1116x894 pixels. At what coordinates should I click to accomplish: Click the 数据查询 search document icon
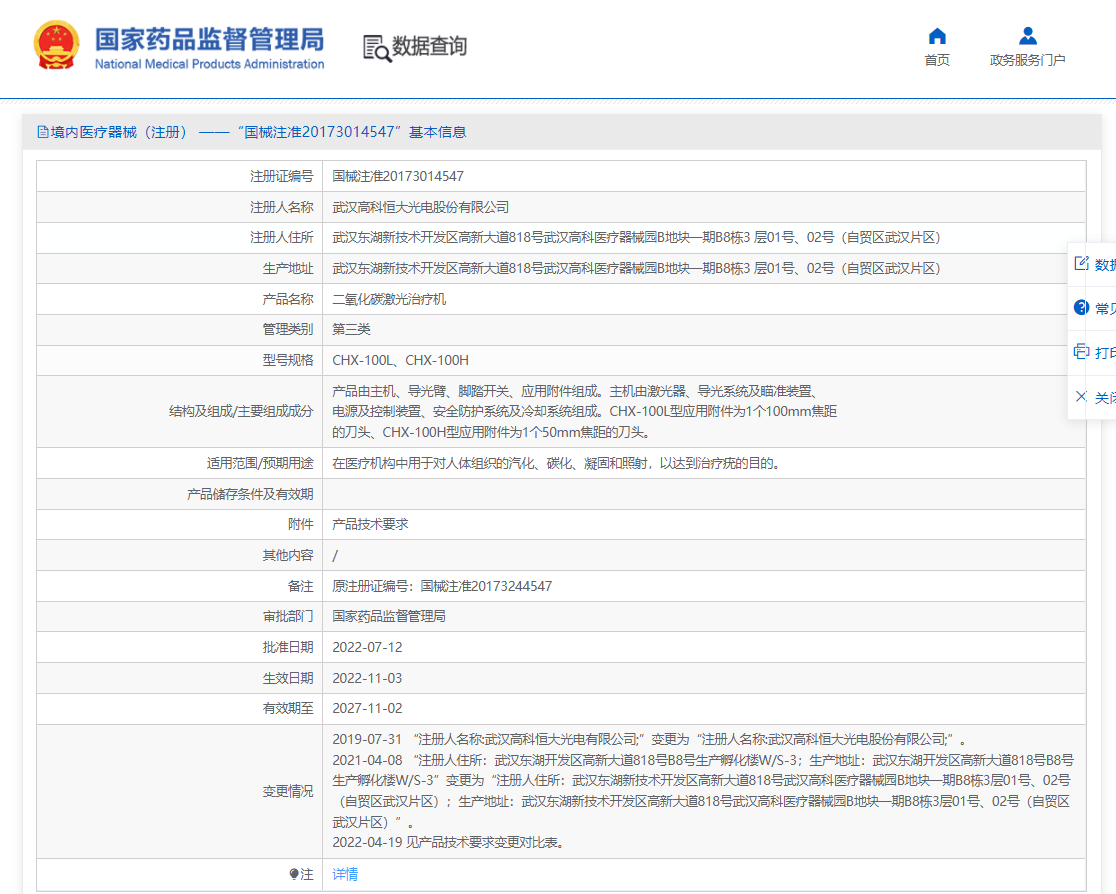(377, 48)
